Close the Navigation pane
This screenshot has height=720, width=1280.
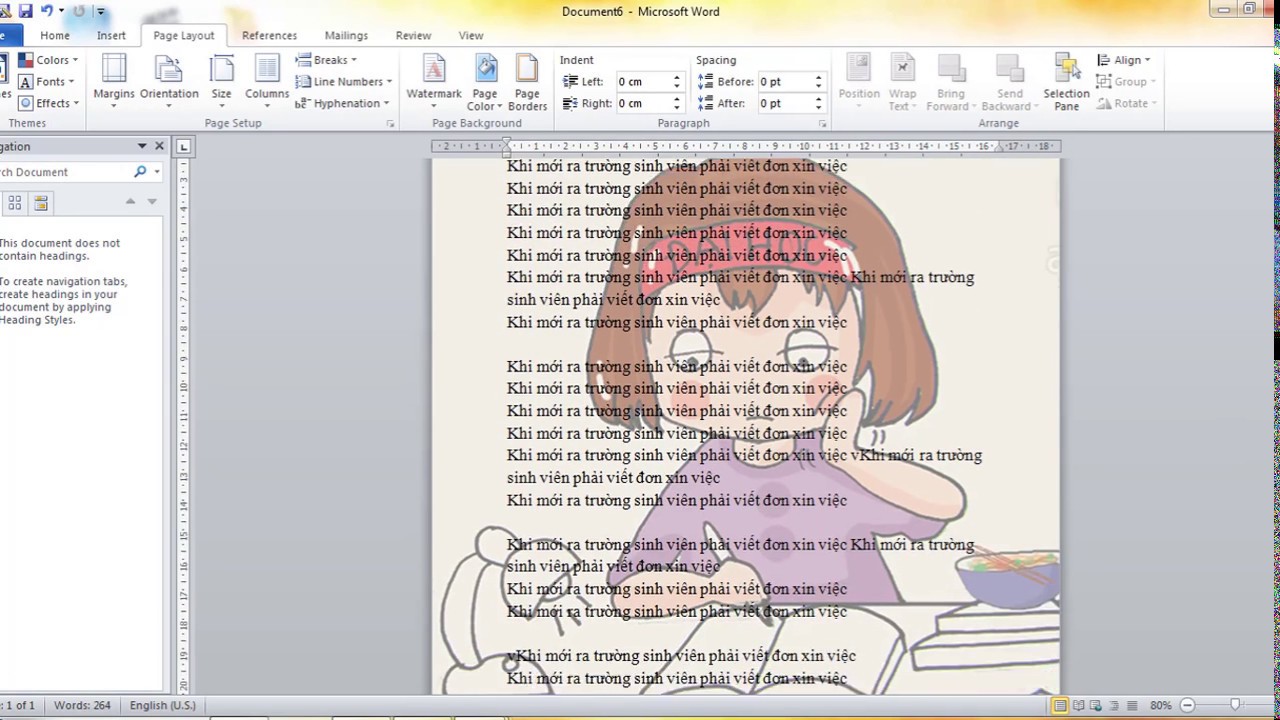coord(159,146)
